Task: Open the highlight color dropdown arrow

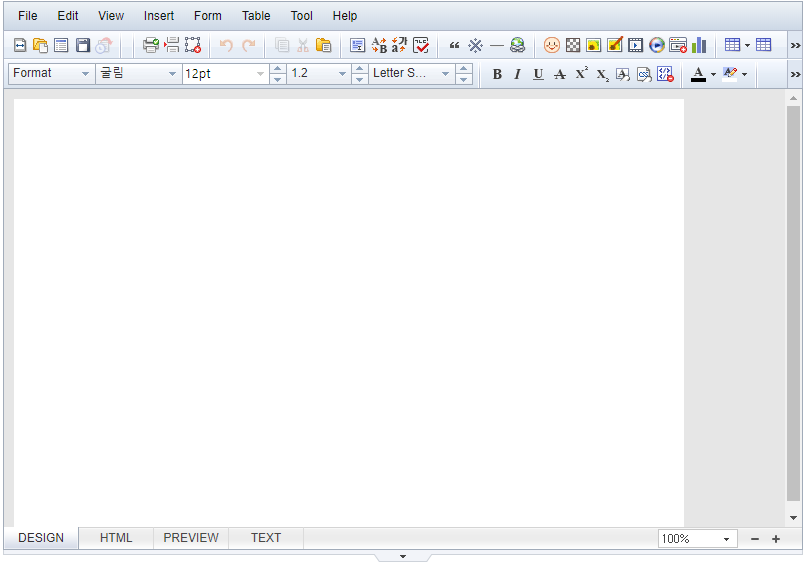Action: click(745, 74)
